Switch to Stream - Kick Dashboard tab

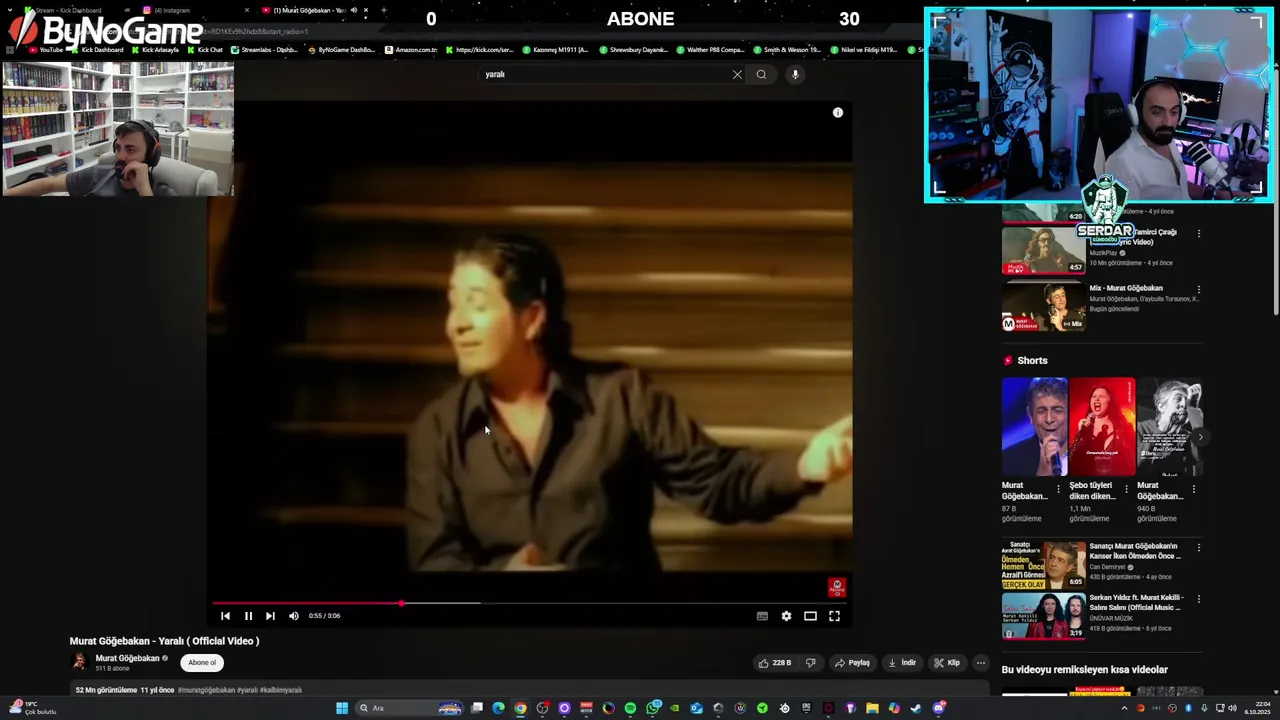[x=75, y=10]
